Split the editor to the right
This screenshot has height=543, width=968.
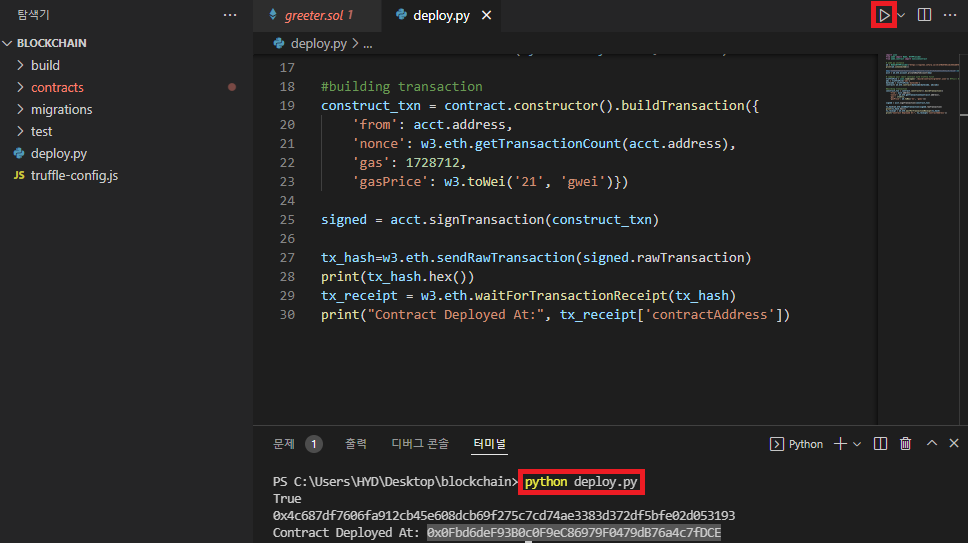coord(924,15)
